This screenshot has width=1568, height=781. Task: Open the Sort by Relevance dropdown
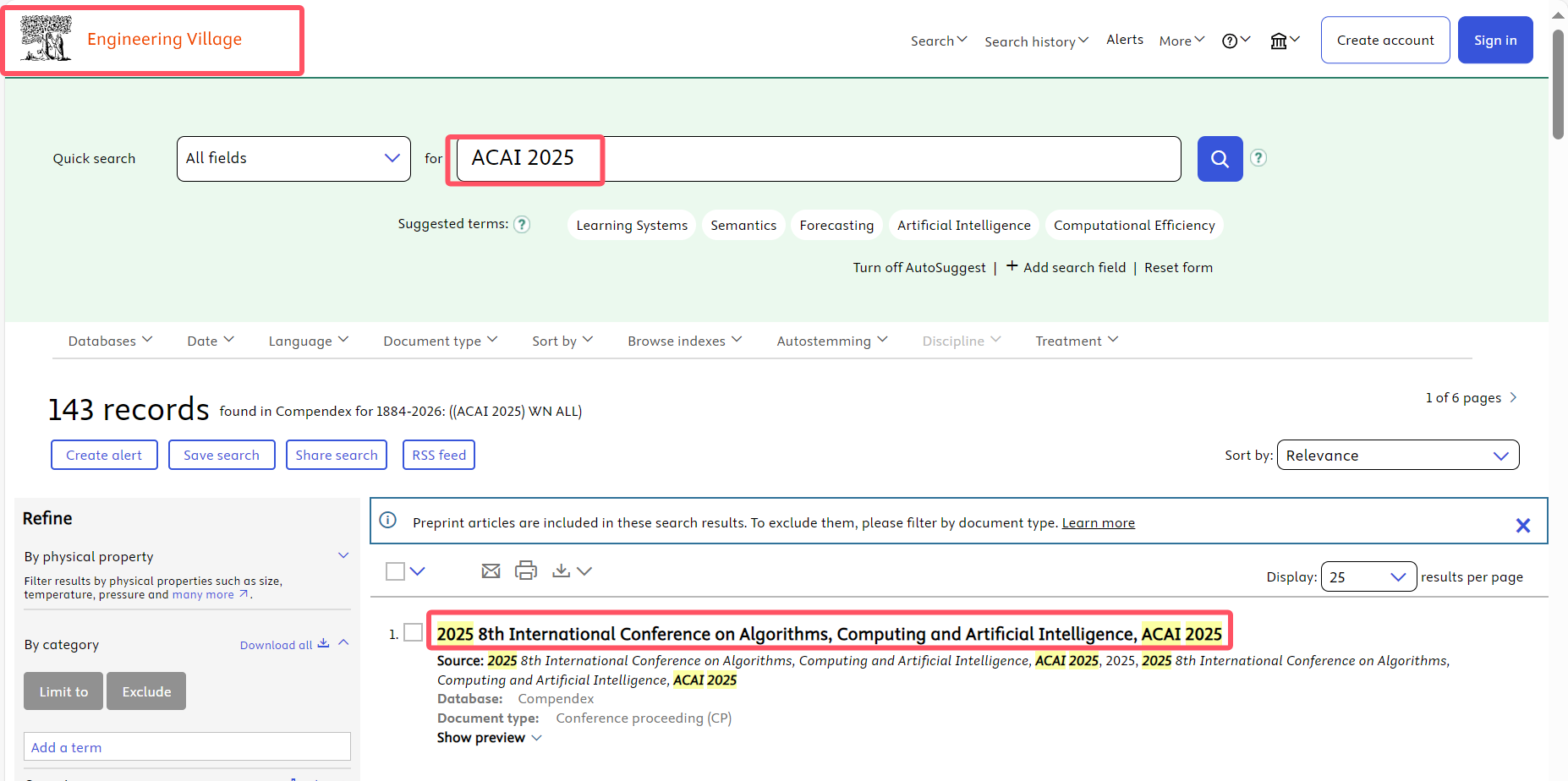[x=1398, y=455]
